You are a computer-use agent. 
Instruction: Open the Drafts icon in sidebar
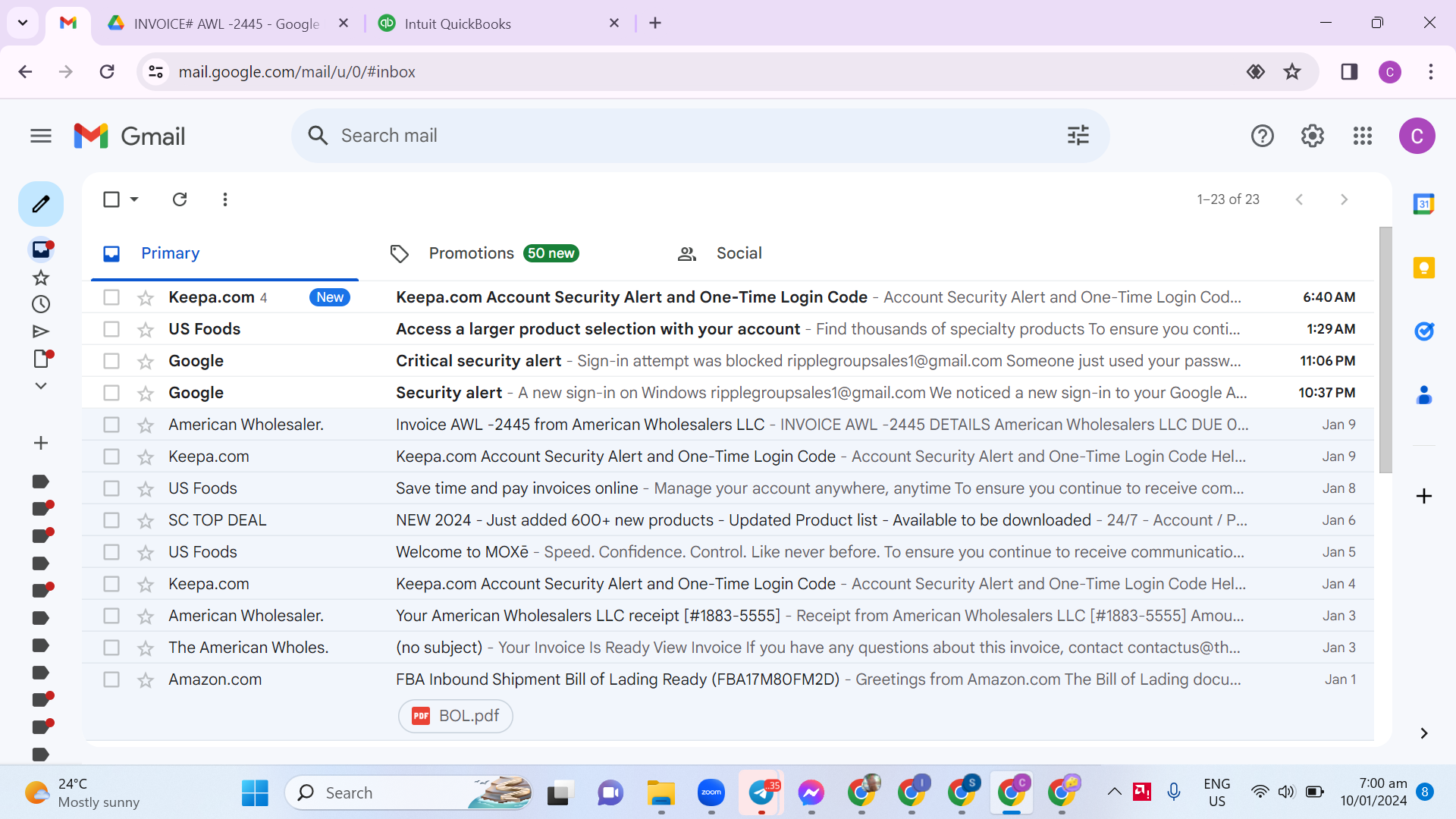pos(41,359)
